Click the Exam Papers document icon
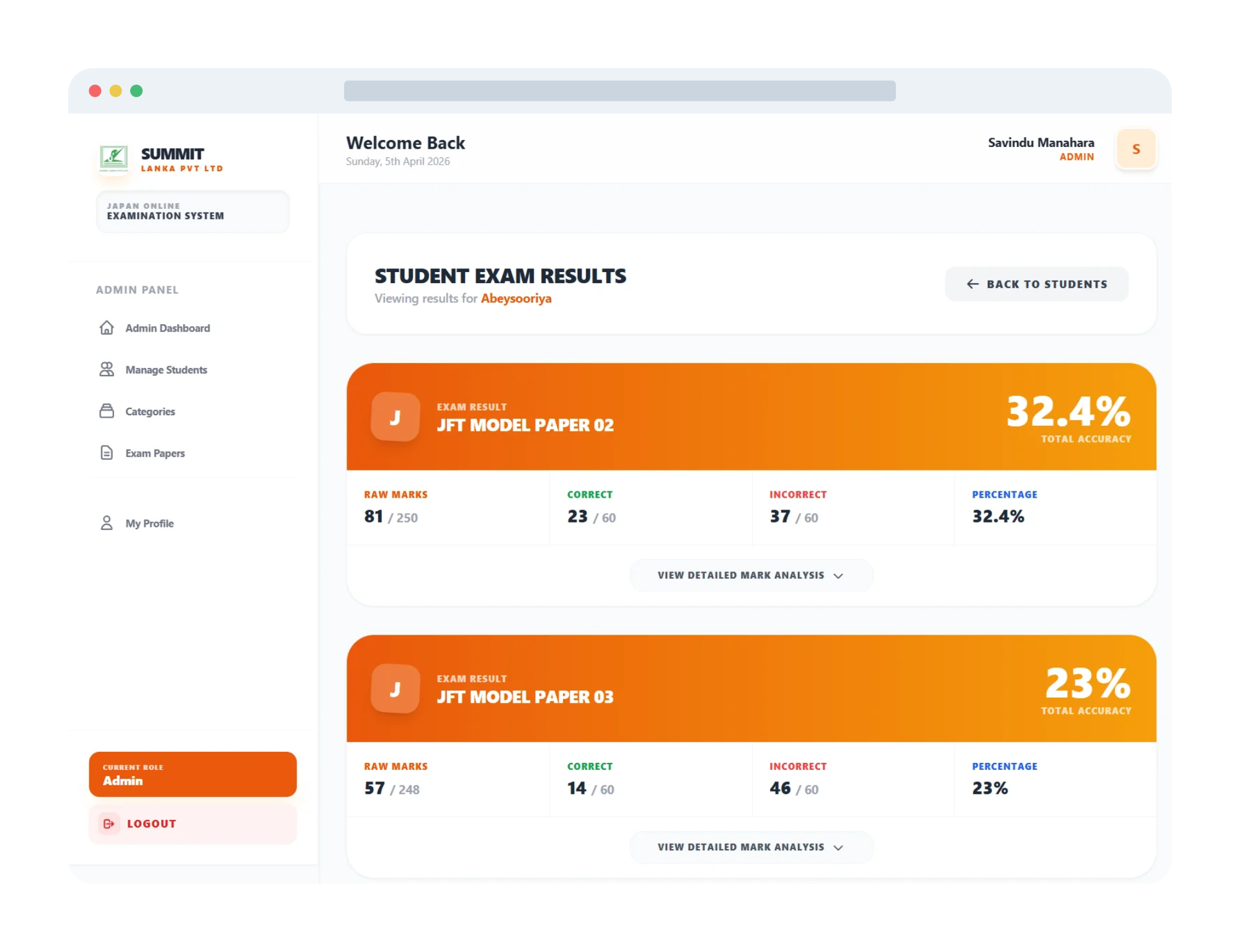Viewport: 1240px width, 952px height. (x=107, y=453)
